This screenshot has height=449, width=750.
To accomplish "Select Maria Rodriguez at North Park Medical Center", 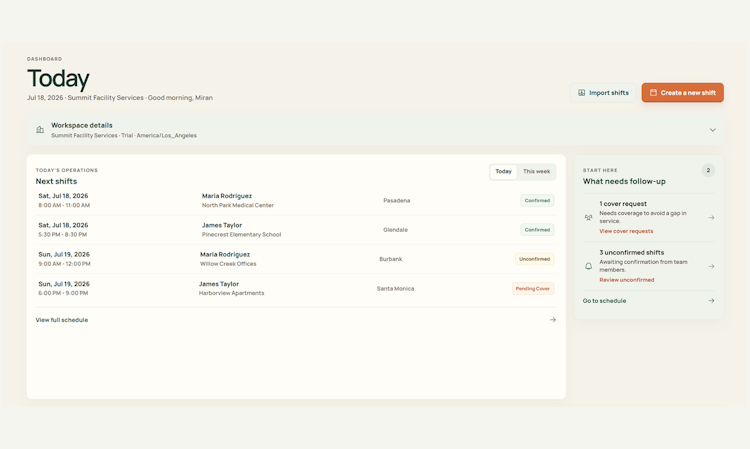I will 227,196.
